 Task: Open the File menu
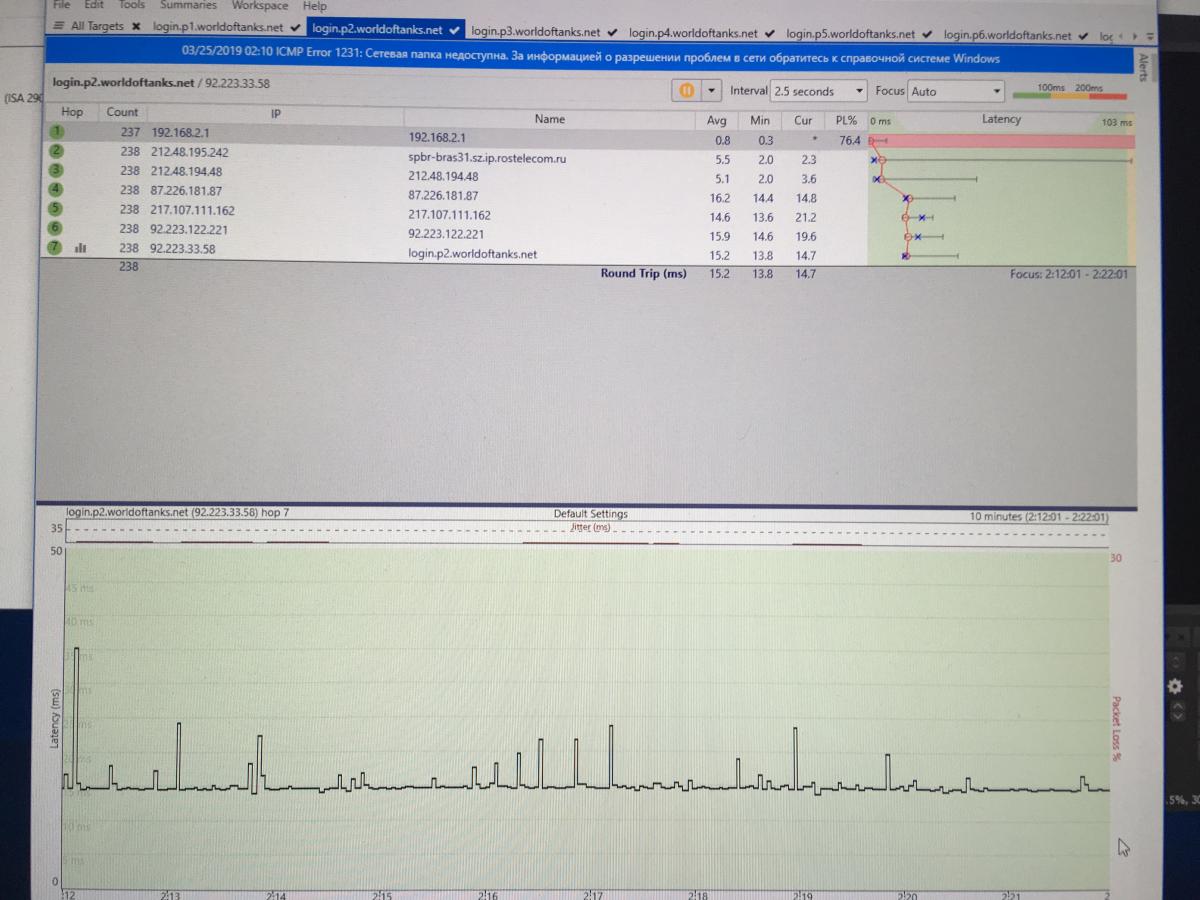62,5
